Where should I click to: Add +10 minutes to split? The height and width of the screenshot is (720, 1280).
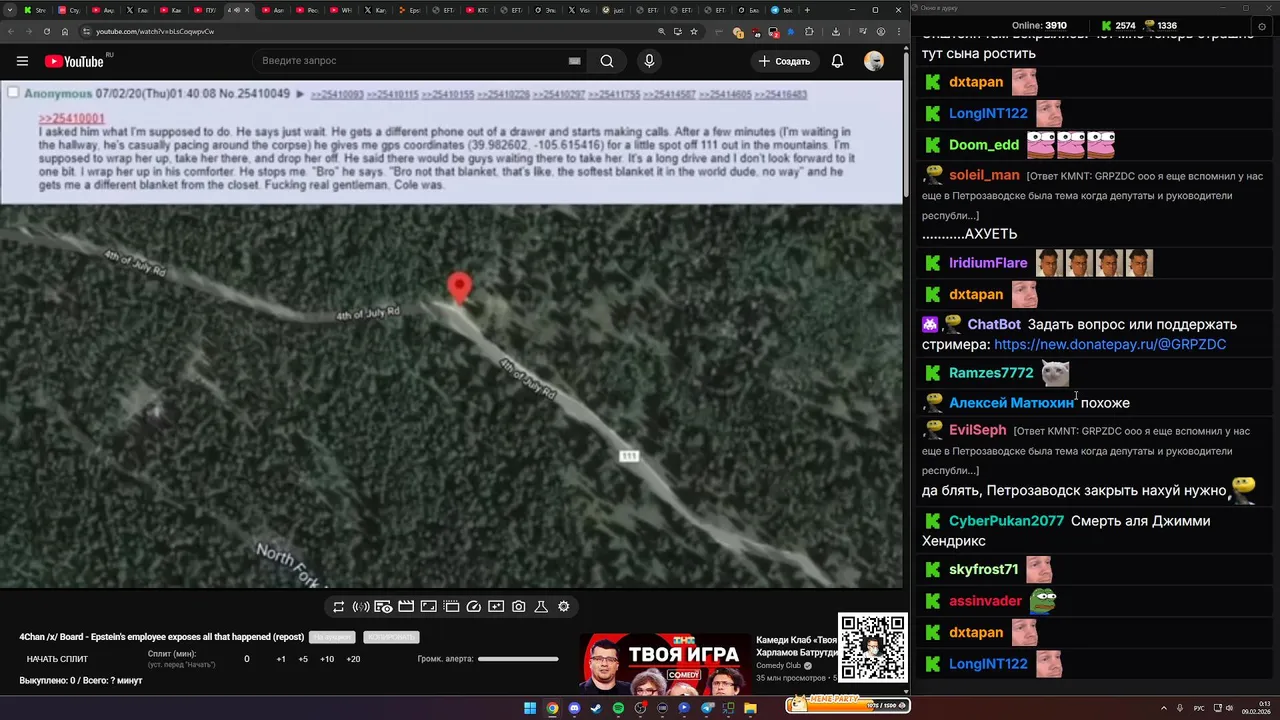[x=327, y=659]
